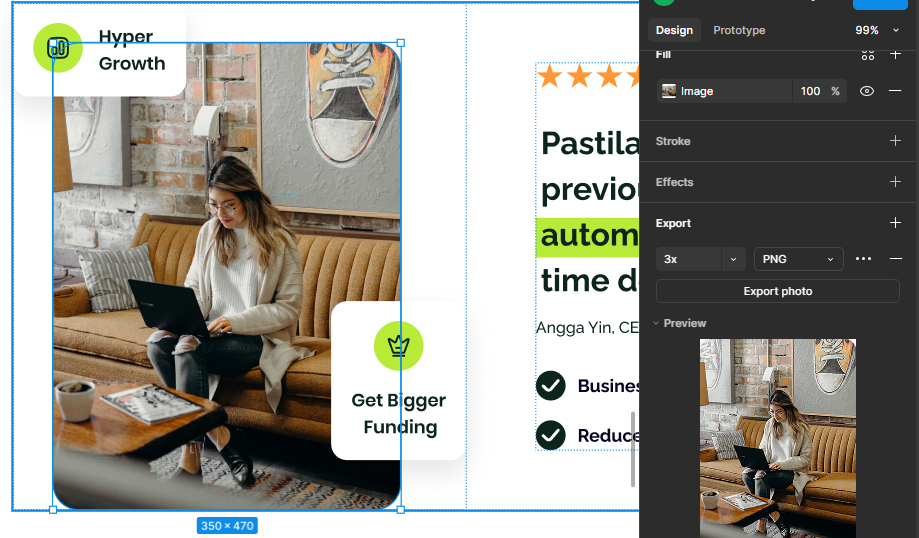Click the Image fill label
The image size is (919, 538).
(697, 91)
